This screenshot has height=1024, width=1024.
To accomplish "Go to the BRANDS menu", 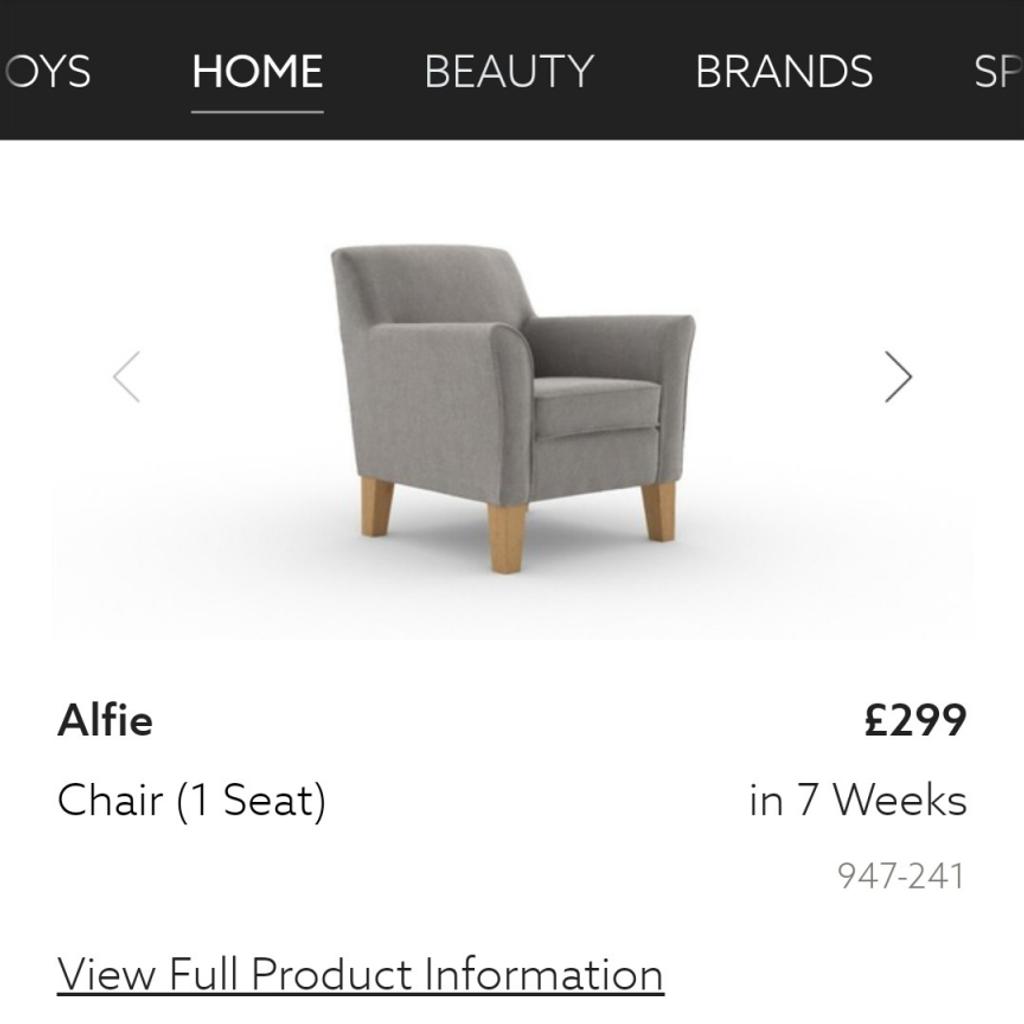I will pyautogui.click(x=784, y=72).
